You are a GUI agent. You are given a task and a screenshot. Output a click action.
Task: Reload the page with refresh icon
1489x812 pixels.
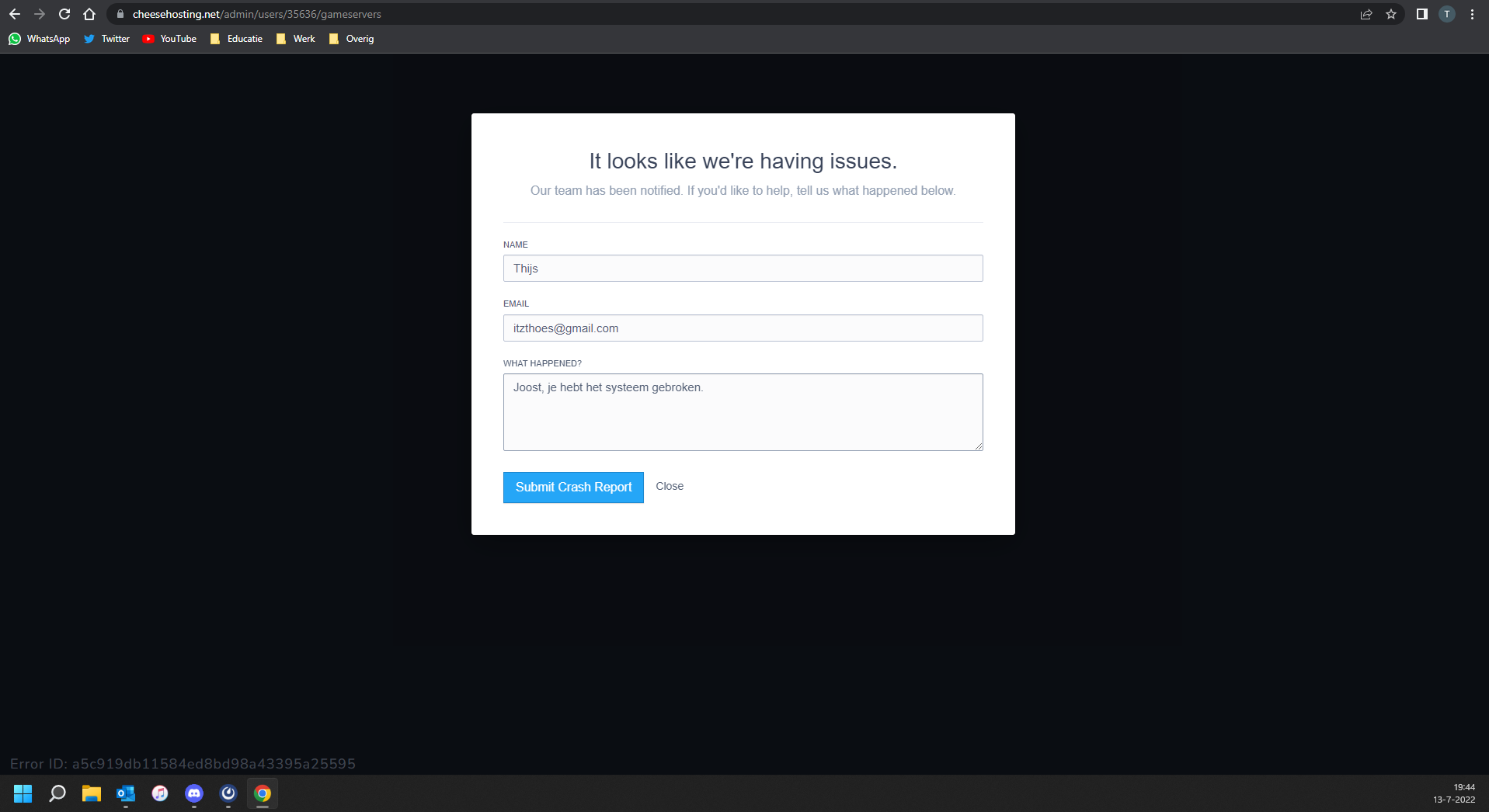pos(64,14)
